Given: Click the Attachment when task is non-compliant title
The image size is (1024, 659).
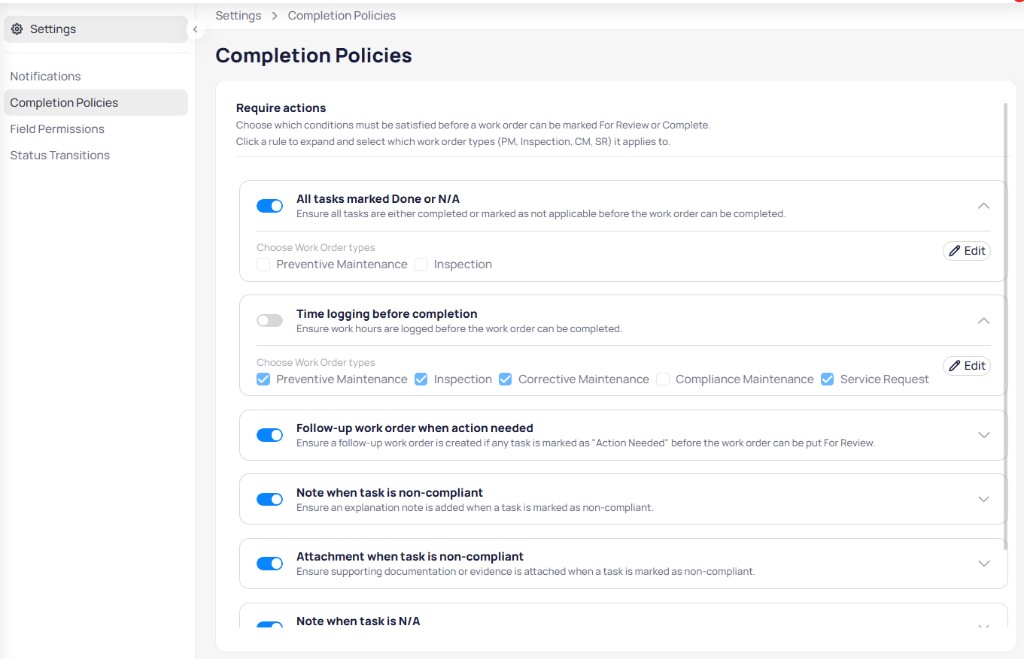Looking at the screenshot, I should point(409,556).
